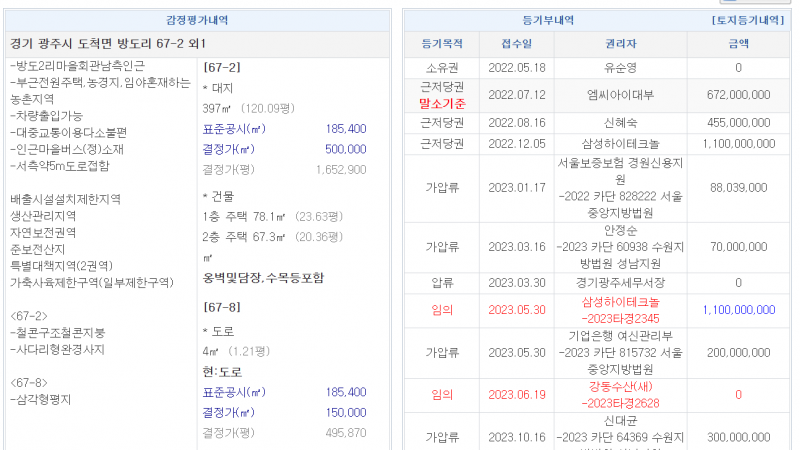Click the 감정평가내역 panel header
Screen dimensions: 800x450
point(196,20)
